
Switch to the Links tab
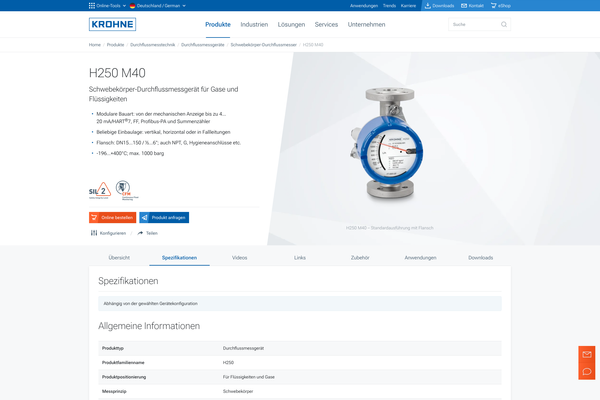pyautogui.click(x=300, y=258)
